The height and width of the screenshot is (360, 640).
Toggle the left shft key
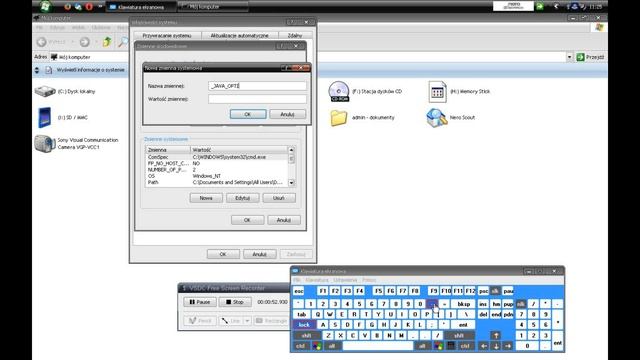(x=307, y=336)
